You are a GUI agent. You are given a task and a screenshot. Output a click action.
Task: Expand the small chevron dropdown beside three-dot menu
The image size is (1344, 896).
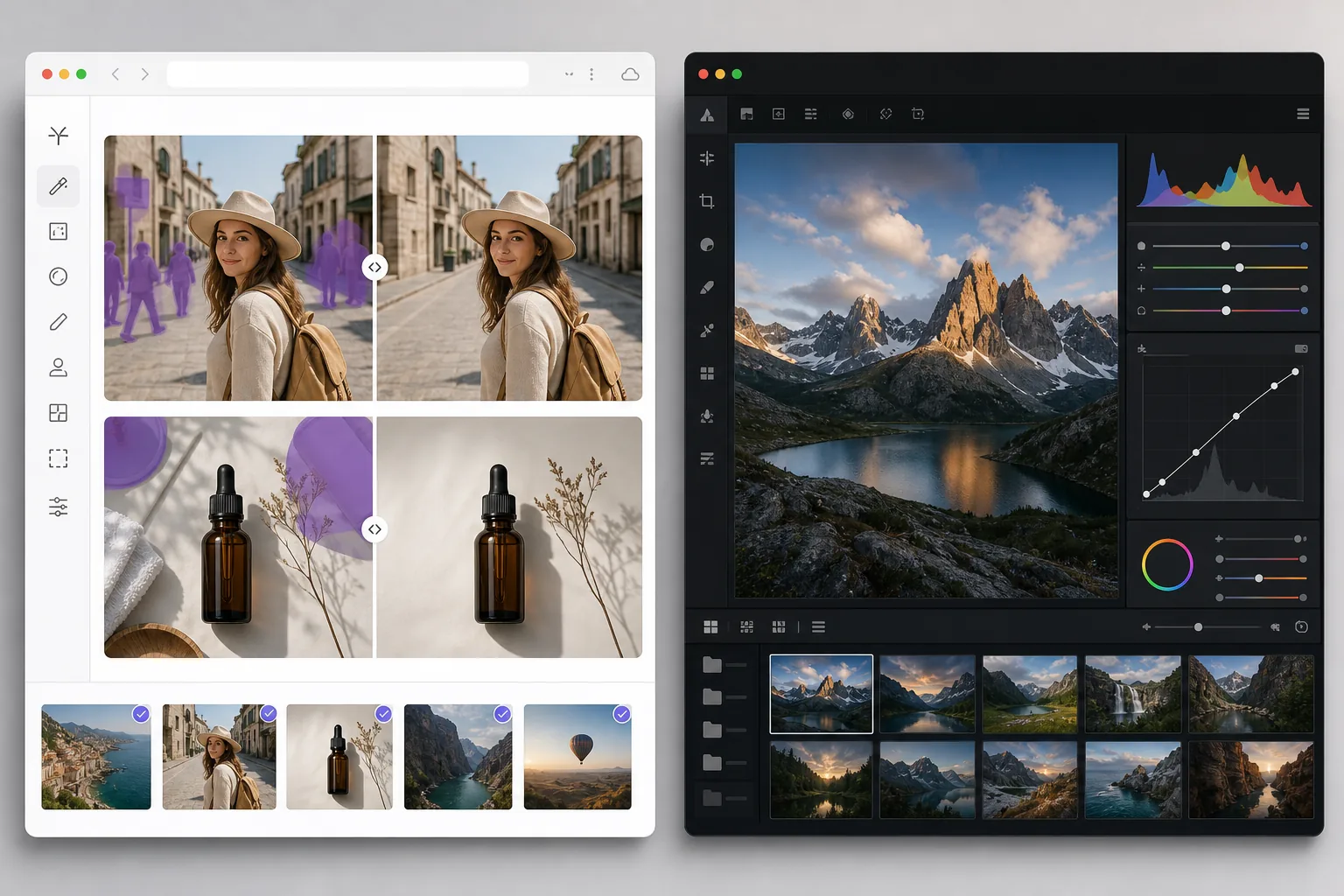click(x=569, y=74)
